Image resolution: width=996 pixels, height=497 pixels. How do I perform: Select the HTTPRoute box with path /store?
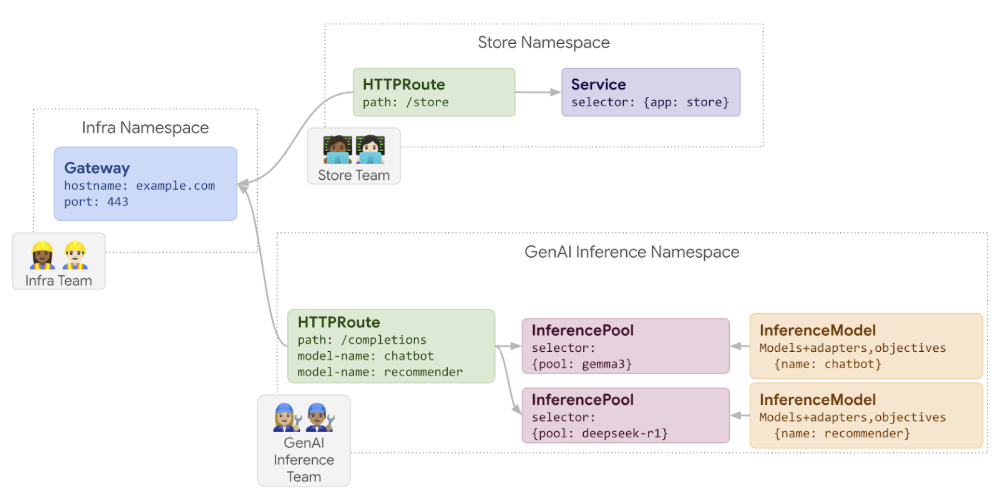pos(434,92)
